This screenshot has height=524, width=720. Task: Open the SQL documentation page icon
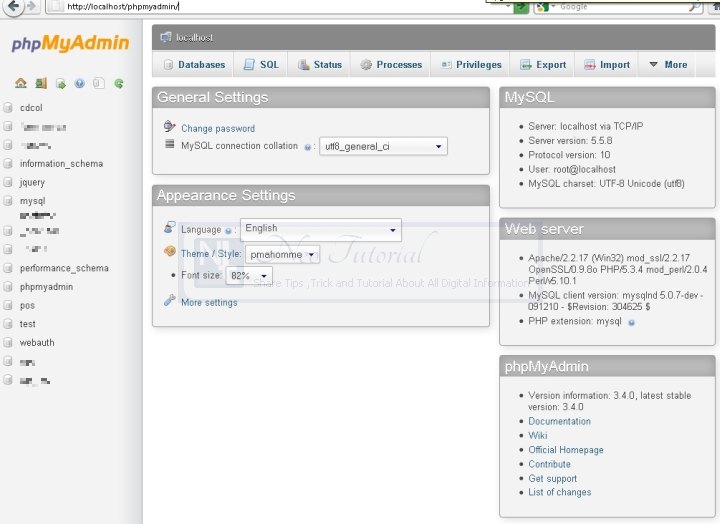(98, 83)
